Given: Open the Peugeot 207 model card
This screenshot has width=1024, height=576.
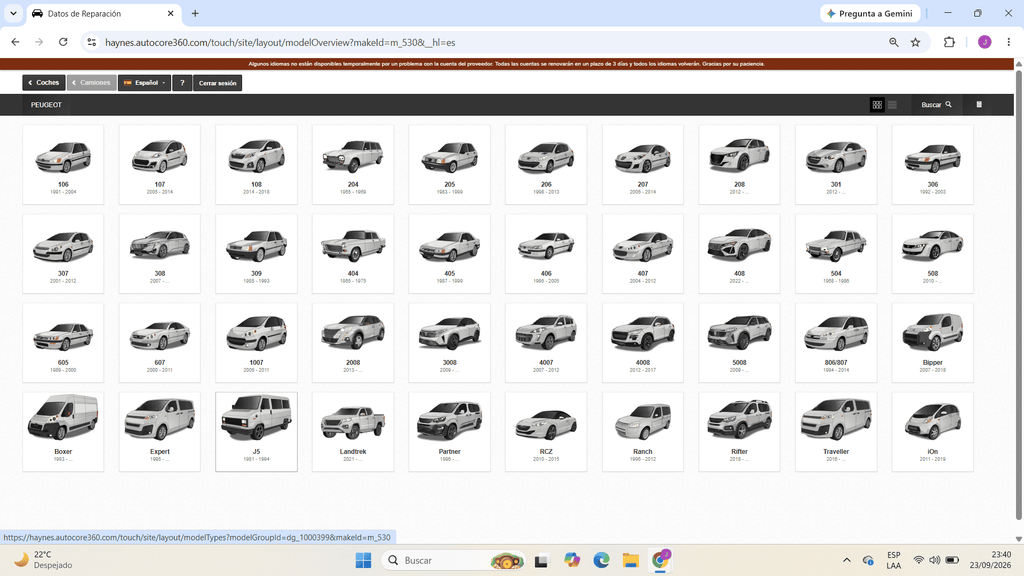Looking at the screenshot, I should pyautogui.click(x=643, y=165).
